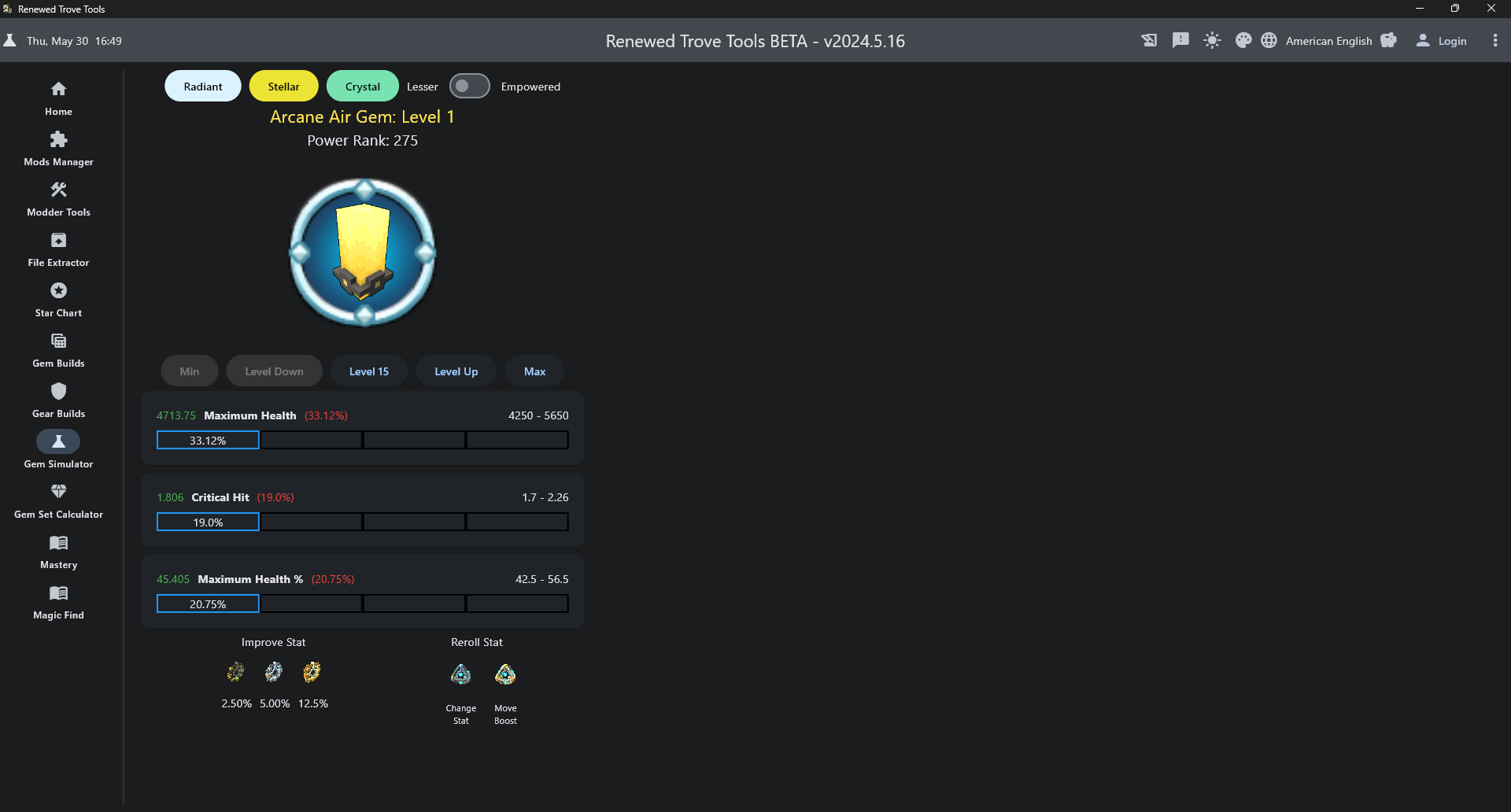Viewport: 1511px width, 812px height.
Task: Open the File Extractor tool
Action: coord(58,249)
